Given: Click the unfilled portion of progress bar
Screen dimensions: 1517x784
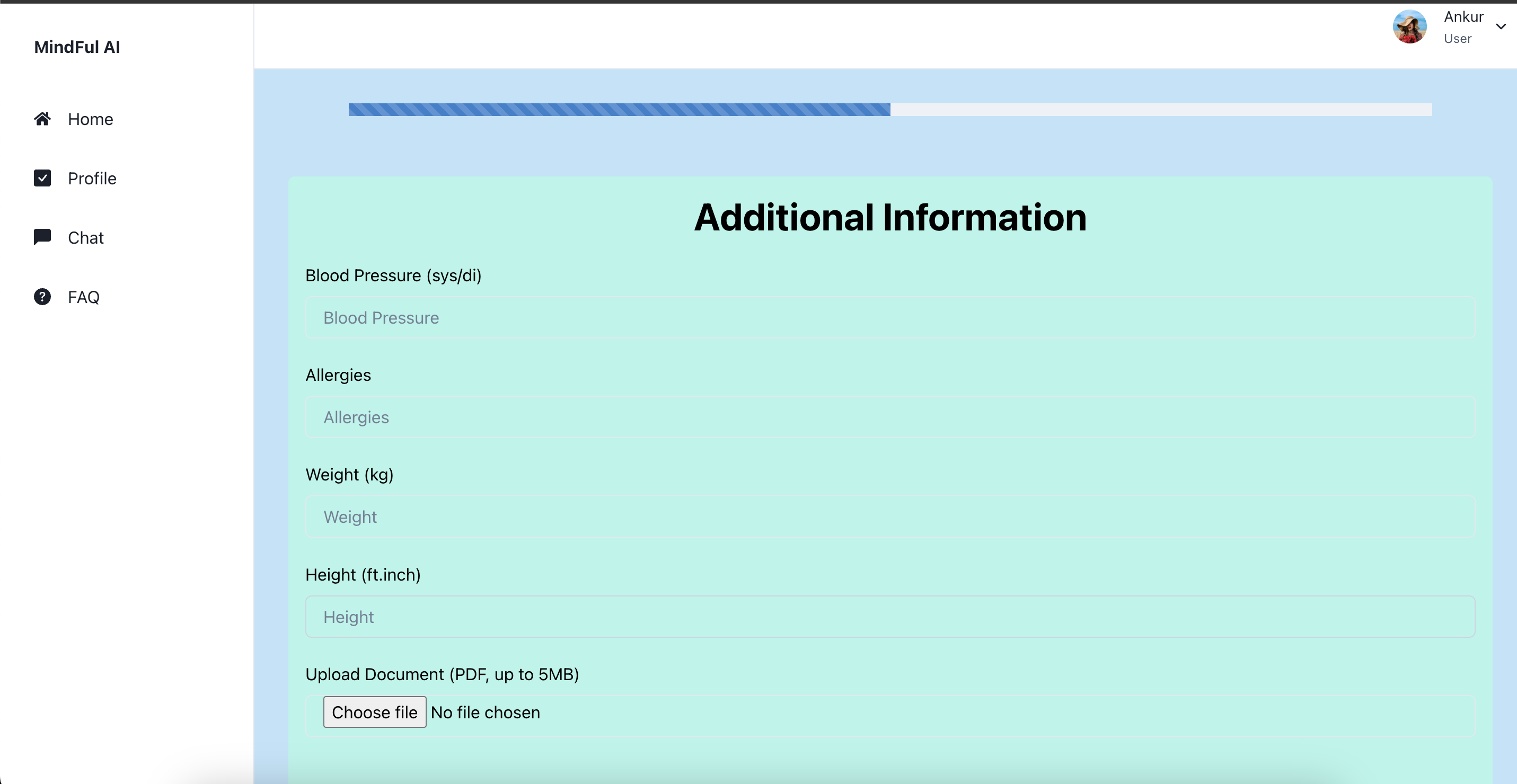Looking at the screenshot, I should click(x=1160, y=110).
